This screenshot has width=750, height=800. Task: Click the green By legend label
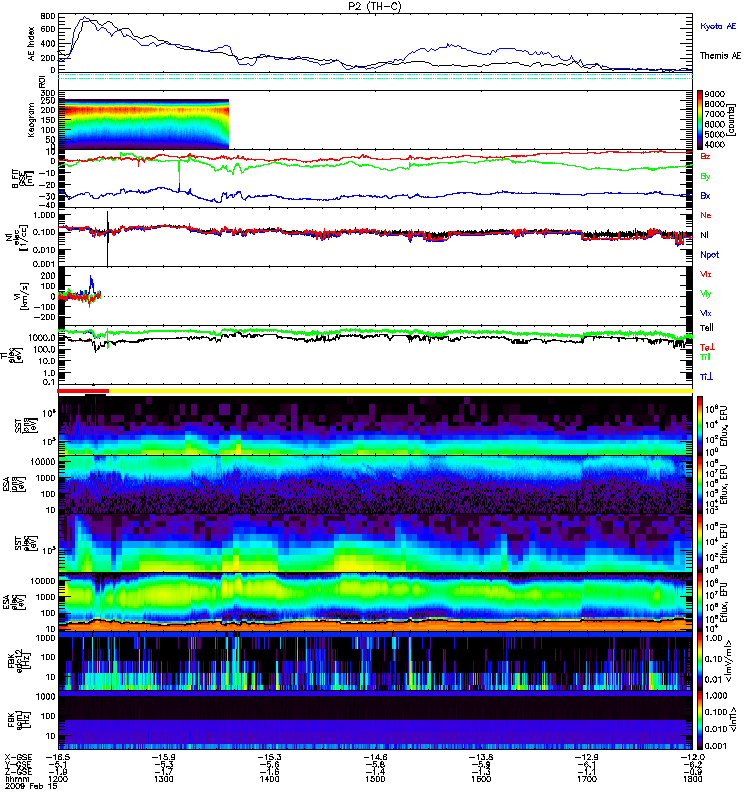tap(705, 176)
